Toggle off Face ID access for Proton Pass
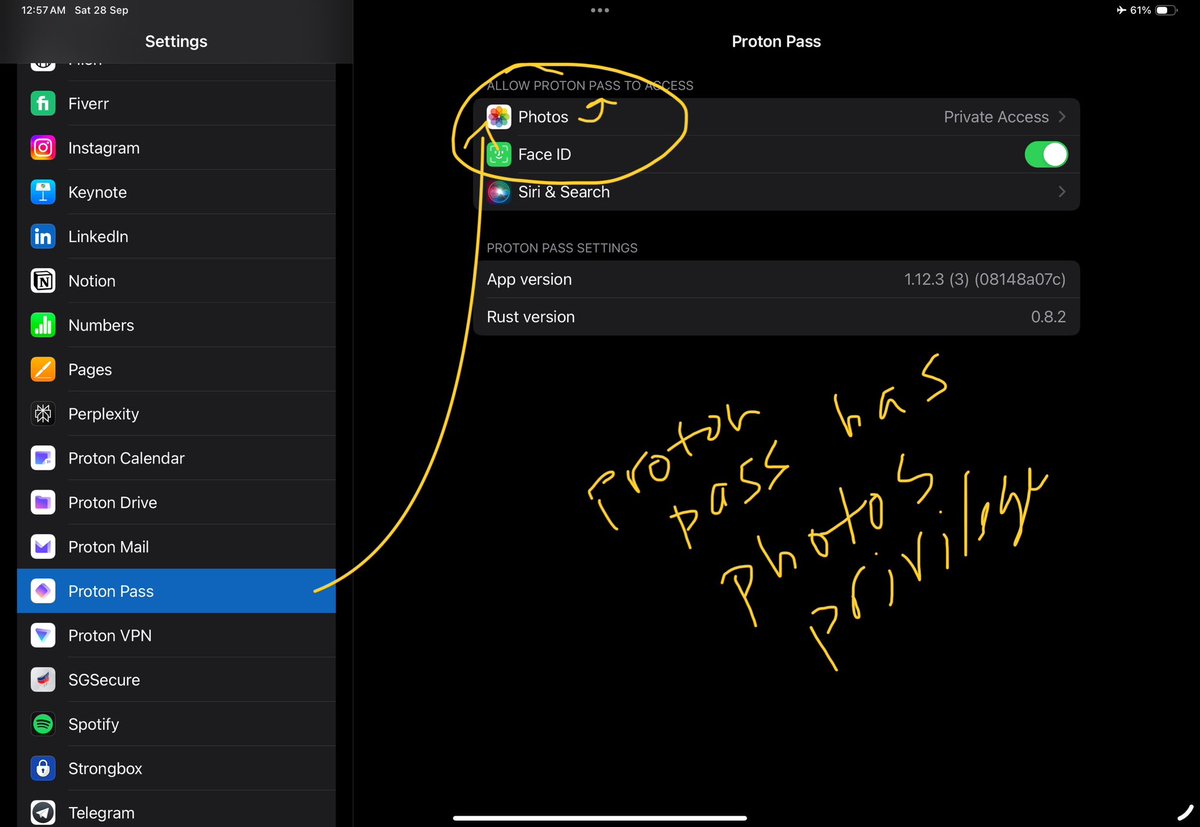 coord(1046,154)
